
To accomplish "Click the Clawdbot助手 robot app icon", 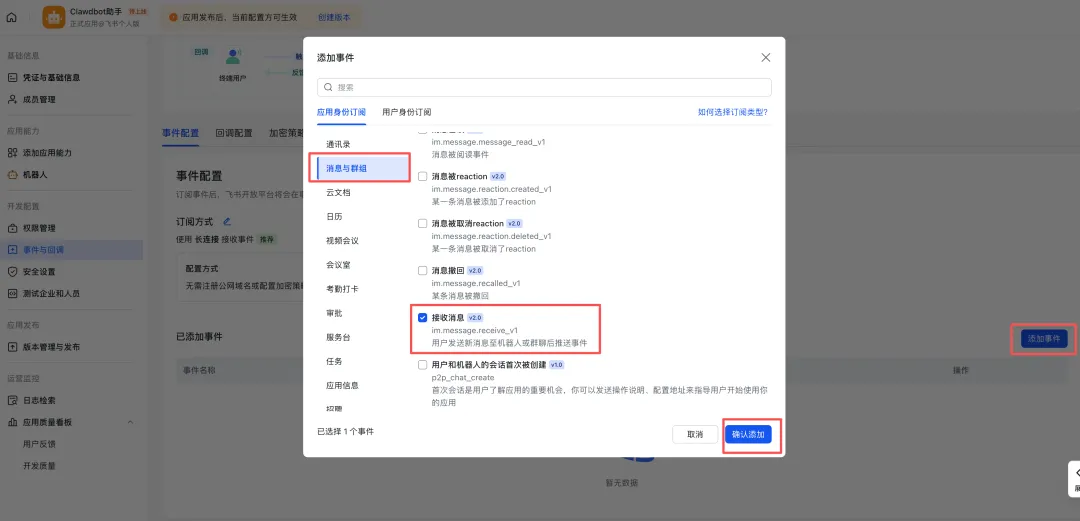I will point(53,17).
